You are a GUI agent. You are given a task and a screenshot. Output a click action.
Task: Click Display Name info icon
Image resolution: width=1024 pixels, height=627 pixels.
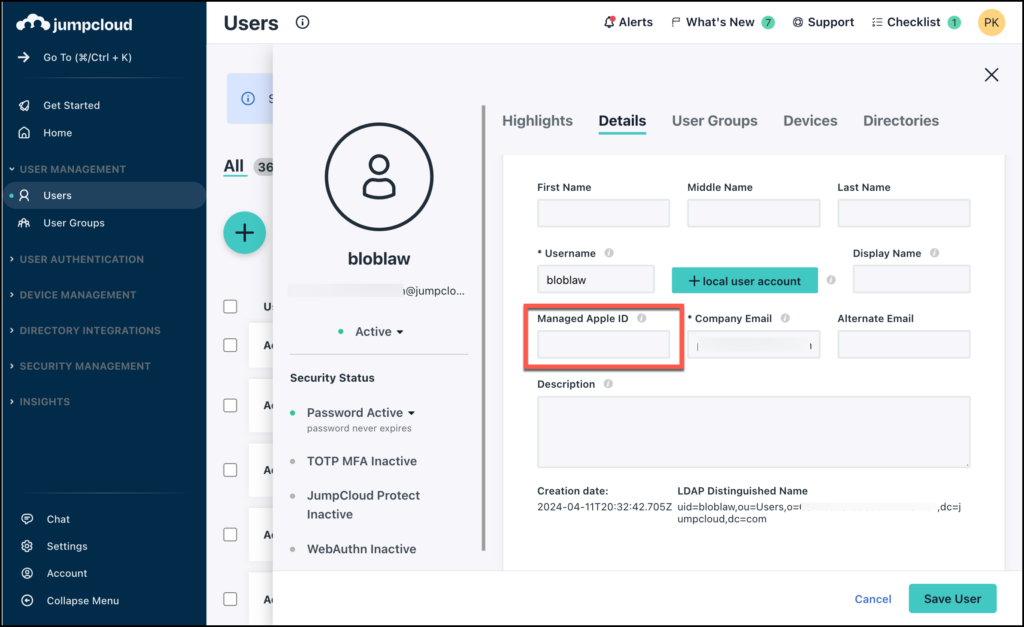coord(935,253)
